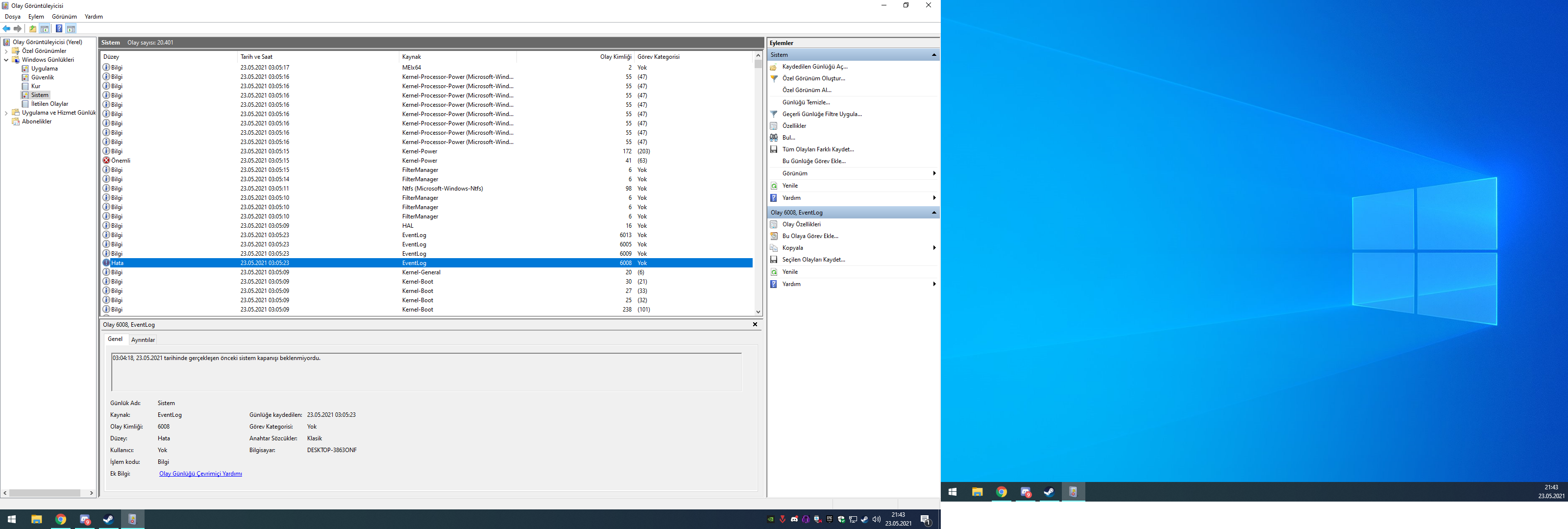Apply 'Geçerli Günlüğe Filtre Uygula...'
This screenshot has width=1568, height=529.
tap(822, 114)
